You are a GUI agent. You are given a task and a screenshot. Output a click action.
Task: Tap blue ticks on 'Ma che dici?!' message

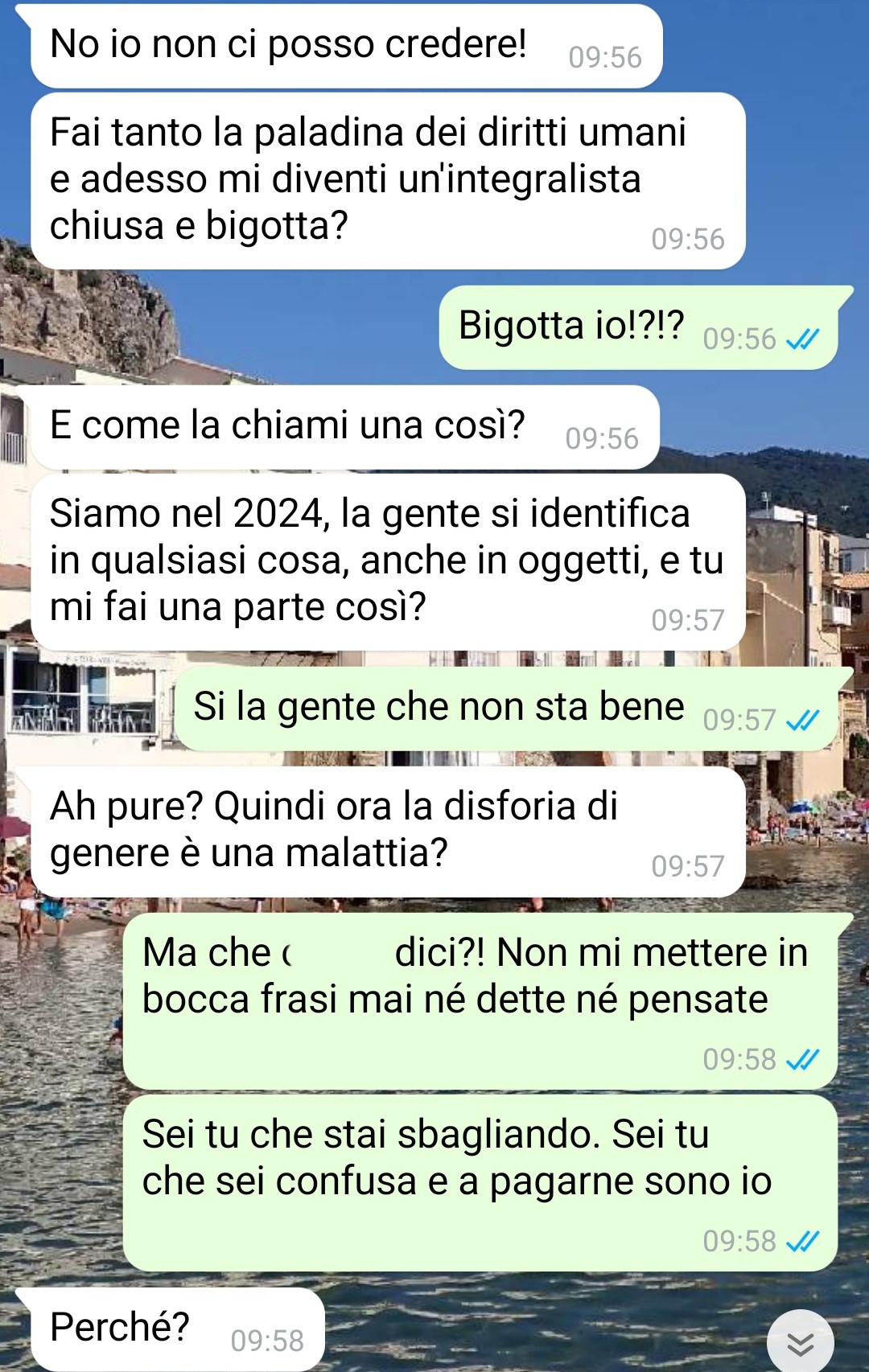click(x=802, y=1060)
